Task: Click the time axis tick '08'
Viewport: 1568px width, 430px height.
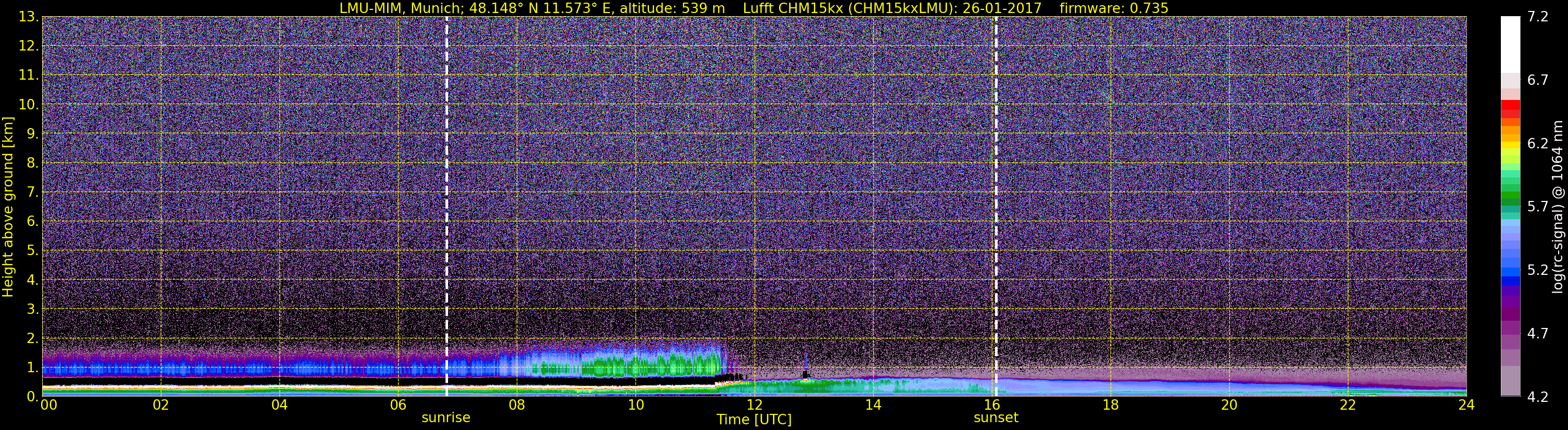Action: [517, 405]
